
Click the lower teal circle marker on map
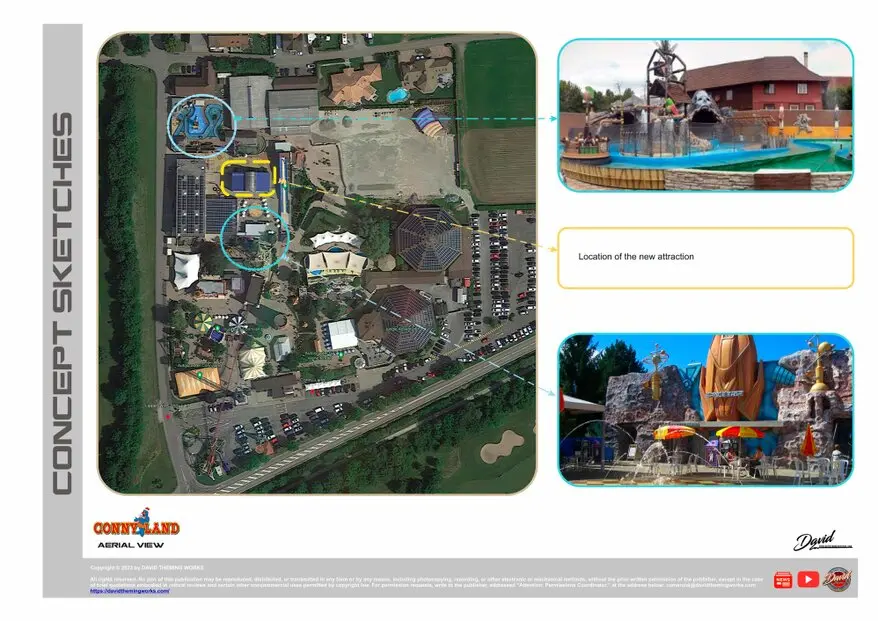pyautogui.click(x=254, y=236)
